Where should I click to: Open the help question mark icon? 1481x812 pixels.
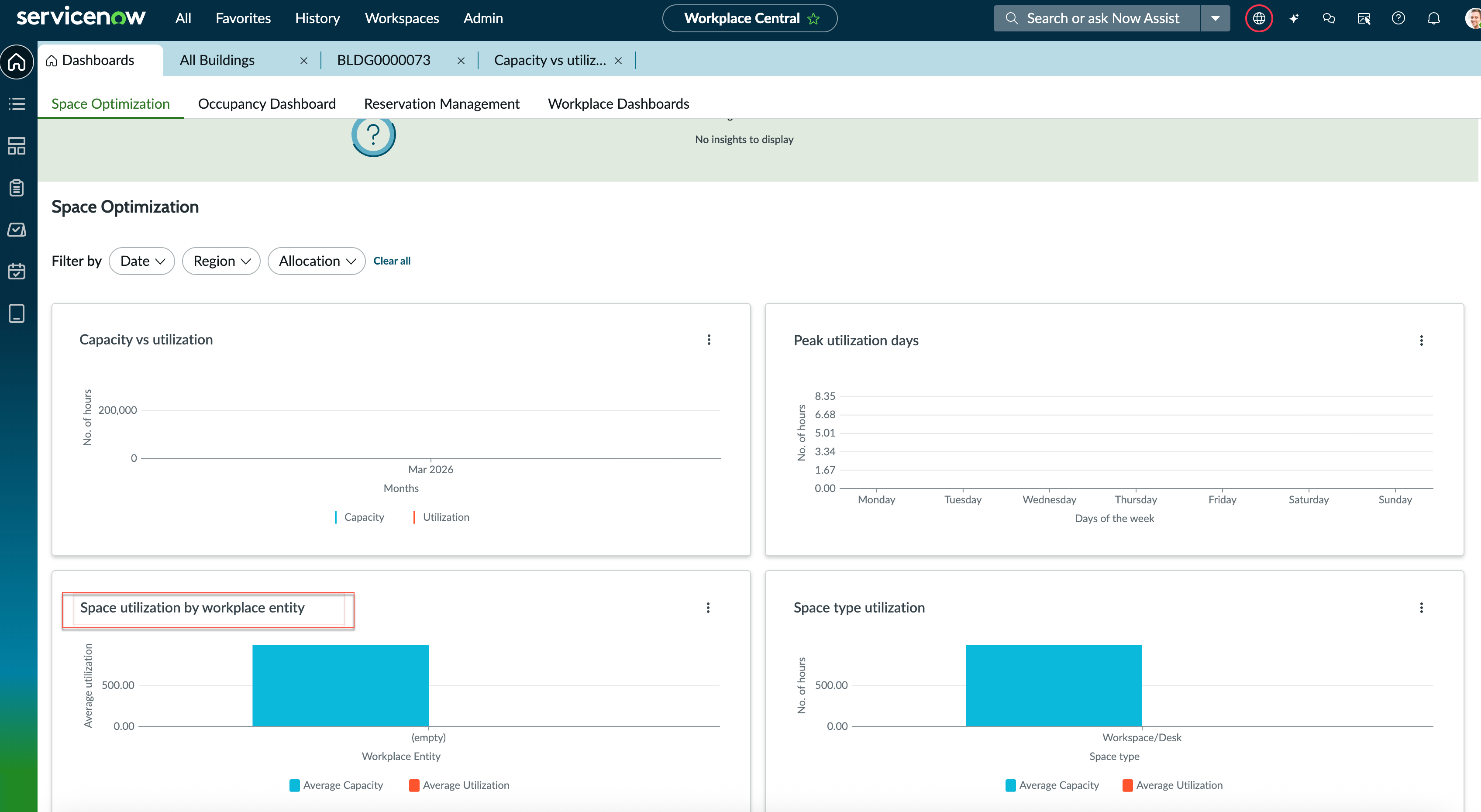pos(1398,18)
